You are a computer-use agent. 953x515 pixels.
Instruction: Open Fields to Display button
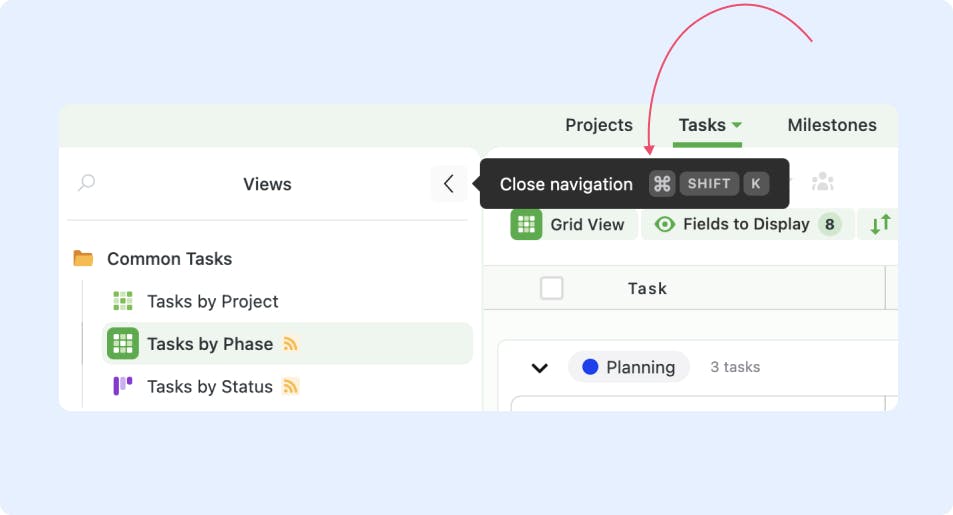coord(748,224)
